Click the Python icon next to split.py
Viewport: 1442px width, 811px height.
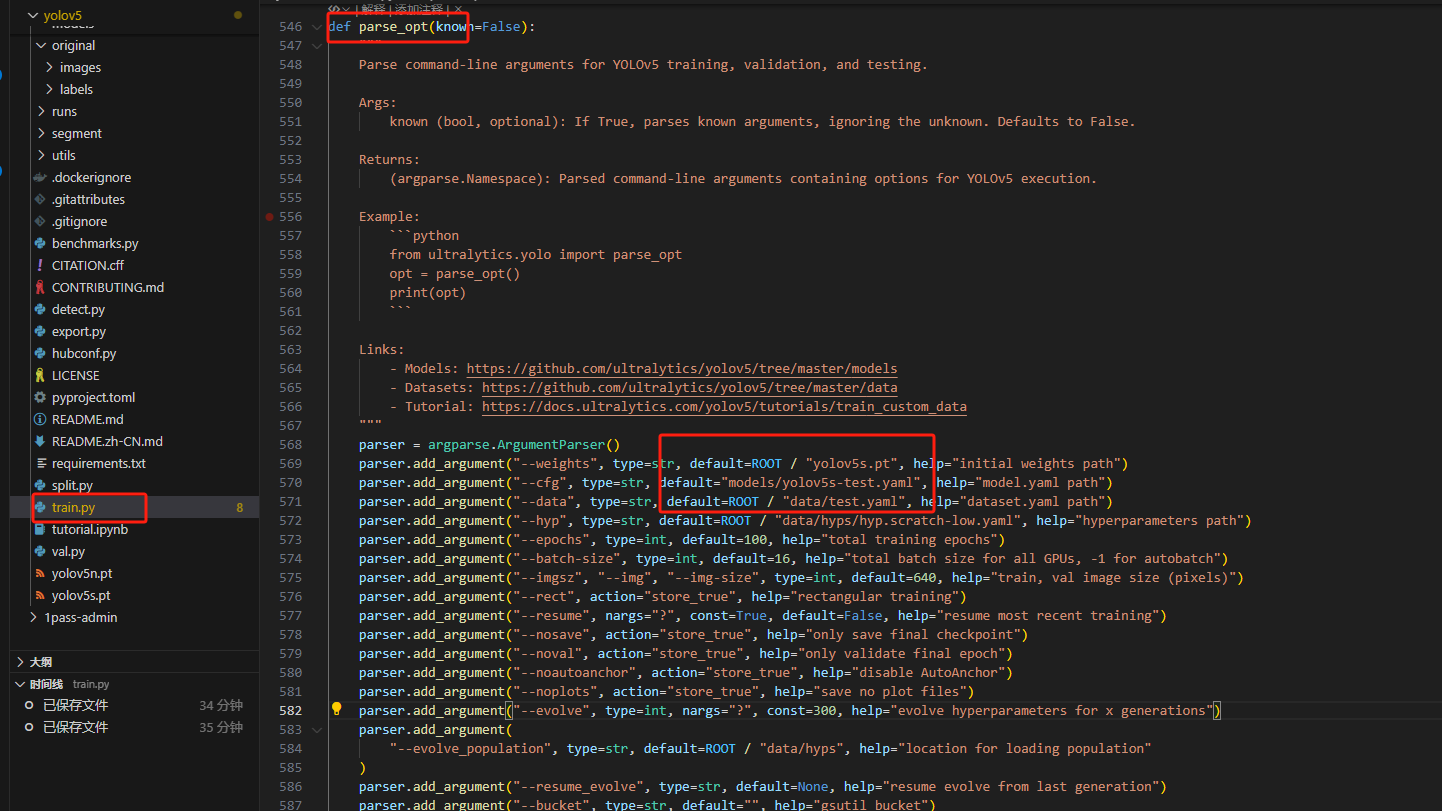click(40, 485)
